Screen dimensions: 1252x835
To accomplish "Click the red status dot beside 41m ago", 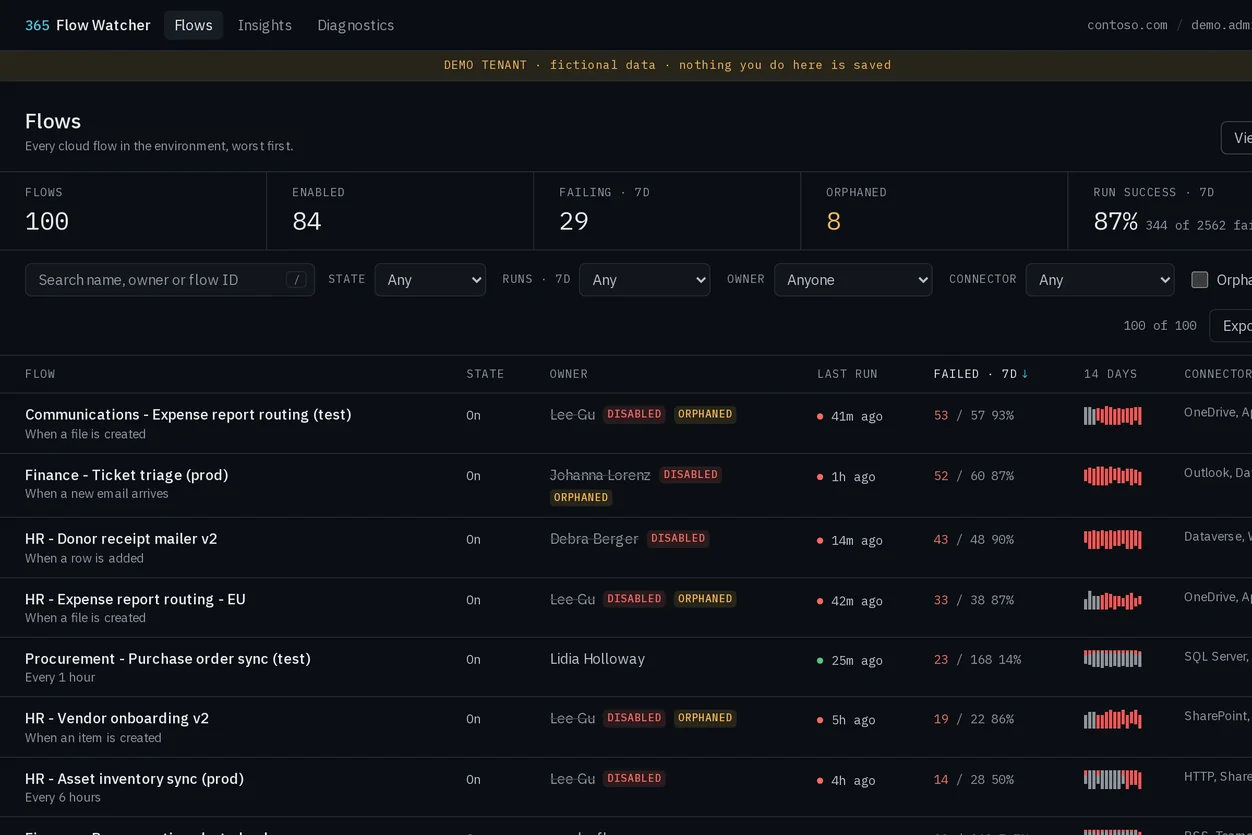I will click(x=820, y=416).
